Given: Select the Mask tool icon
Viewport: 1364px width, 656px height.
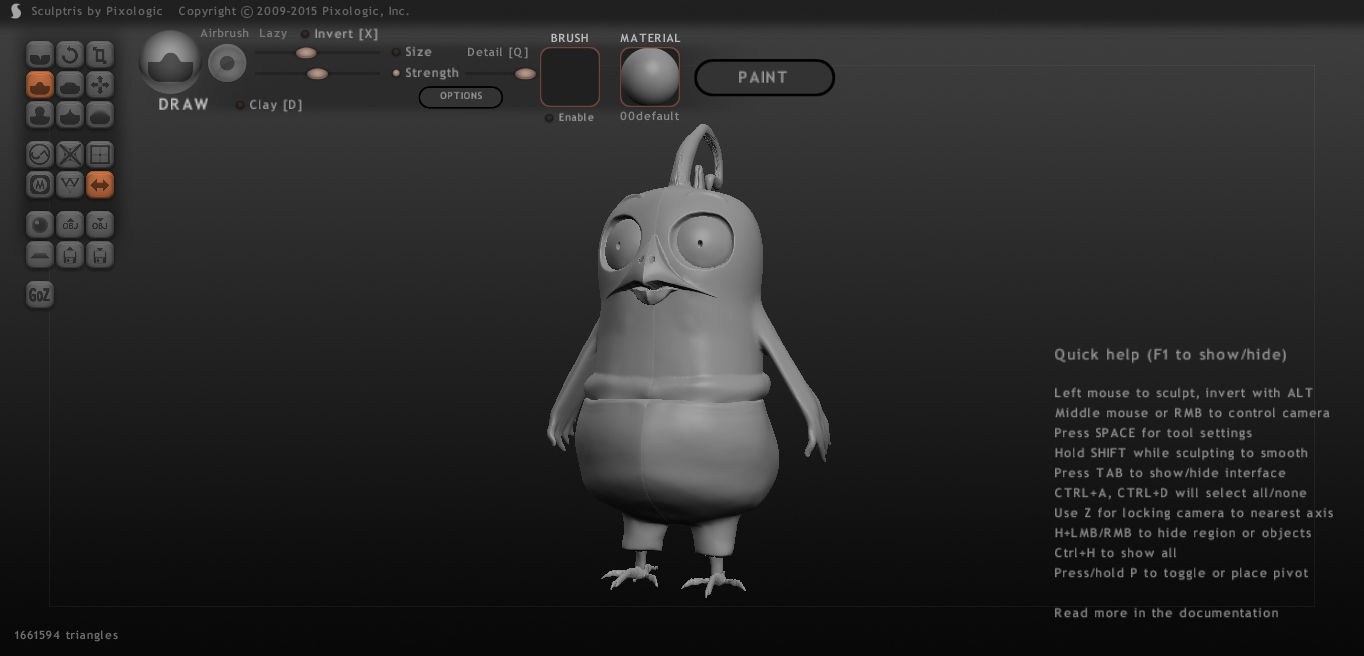Looking at the screenshot, I should 40,185.
